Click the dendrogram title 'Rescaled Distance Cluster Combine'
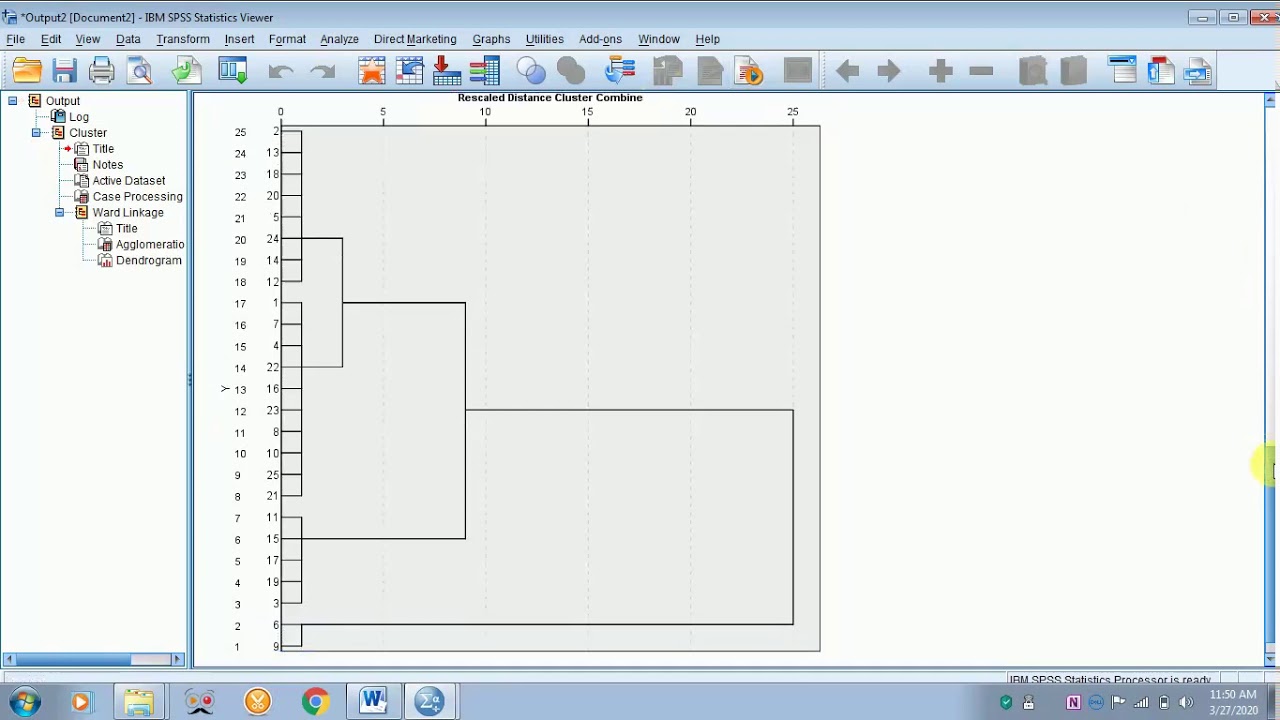This screenshot has width=1280, height=720. [550, 98]
